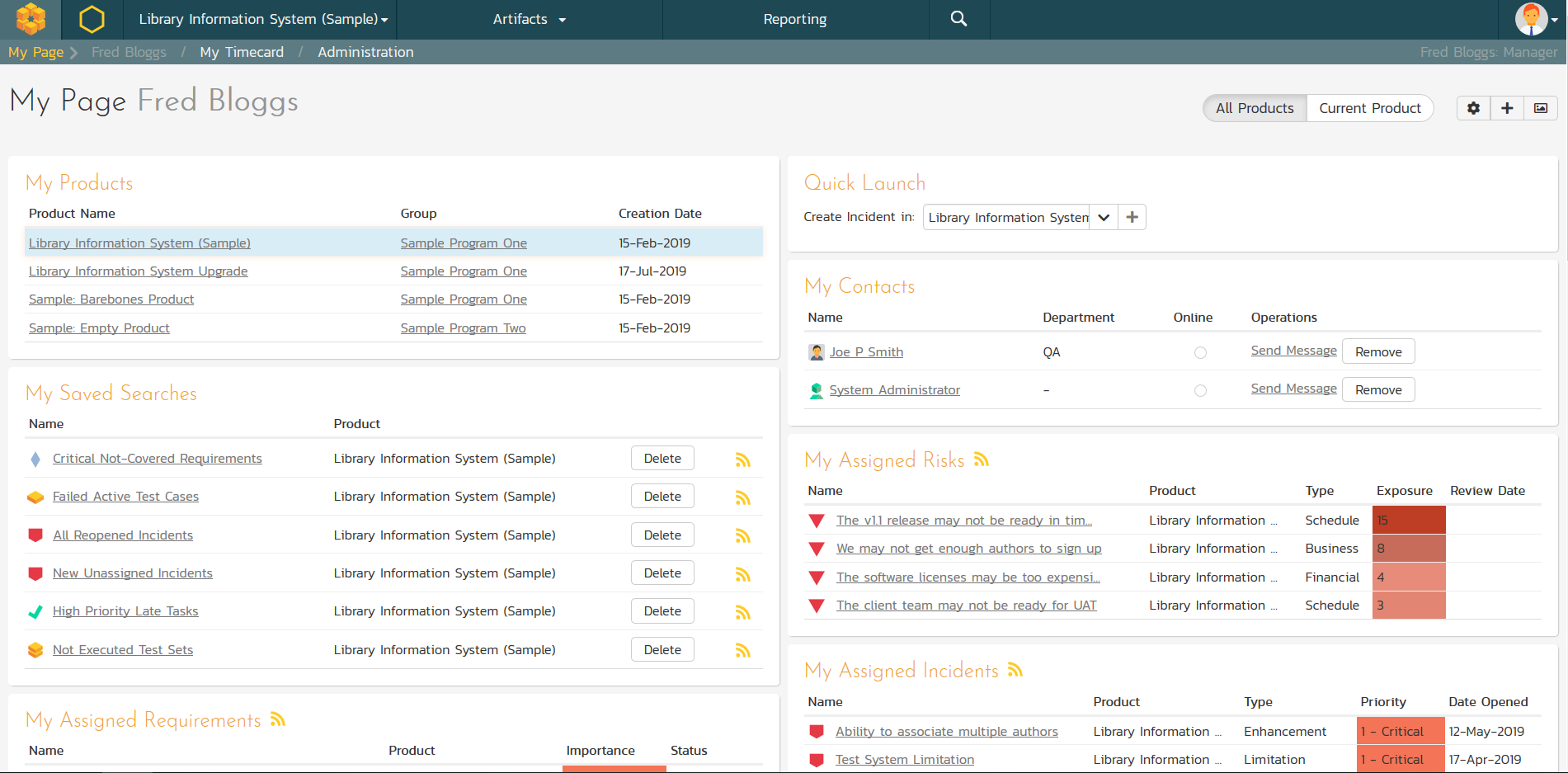Click the hexagon product icon in top bar

(92, 19)
